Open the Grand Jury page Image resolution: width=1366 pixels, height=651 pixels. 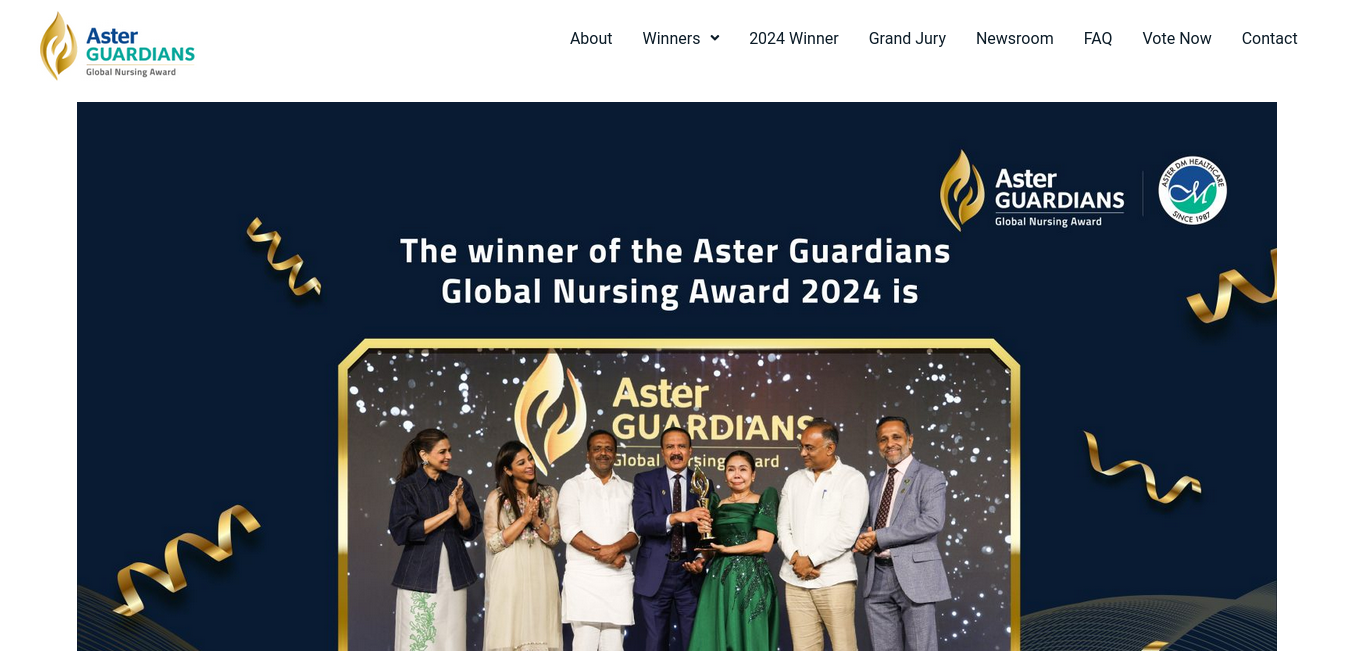(x=907, y=38)
